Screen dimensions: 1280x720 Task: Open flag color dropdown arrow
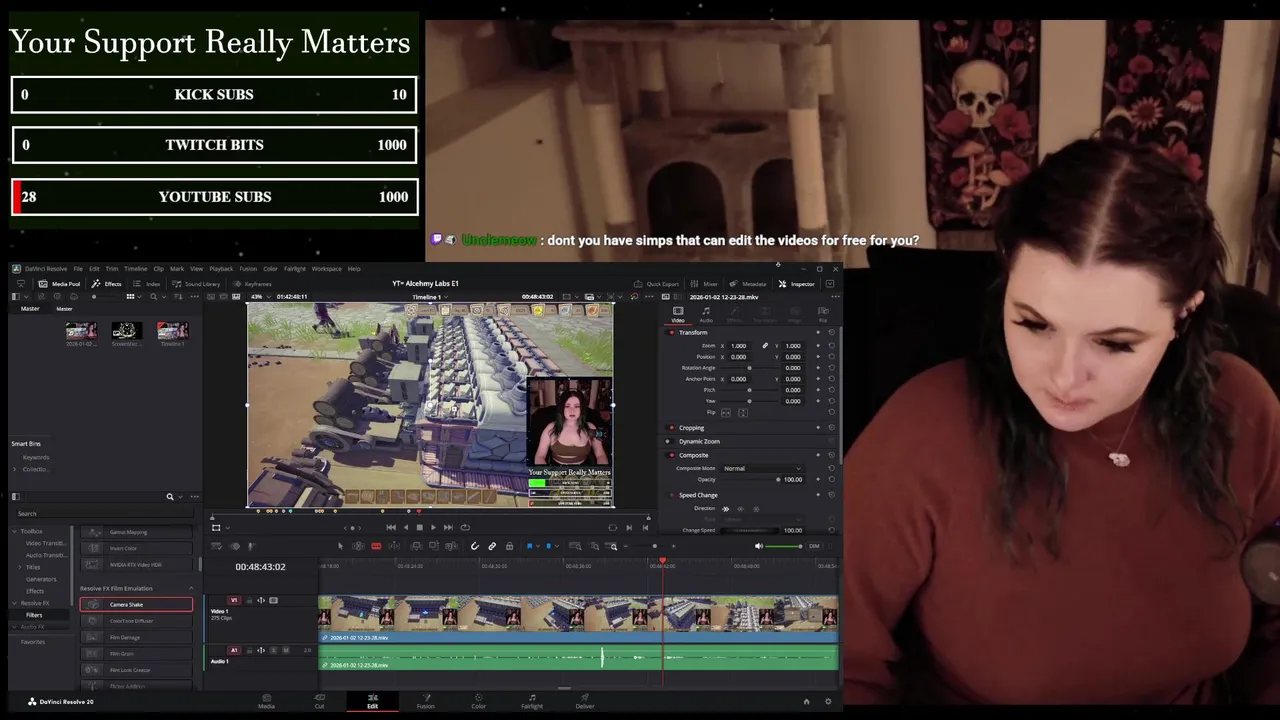[538, 546]
